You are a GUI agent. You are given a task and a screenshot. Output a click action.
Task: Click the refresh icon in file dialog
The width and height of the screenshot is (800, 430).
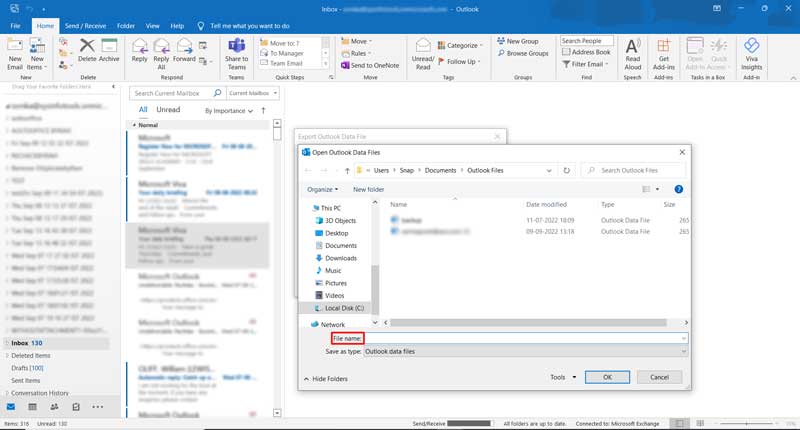coord(566,170)
